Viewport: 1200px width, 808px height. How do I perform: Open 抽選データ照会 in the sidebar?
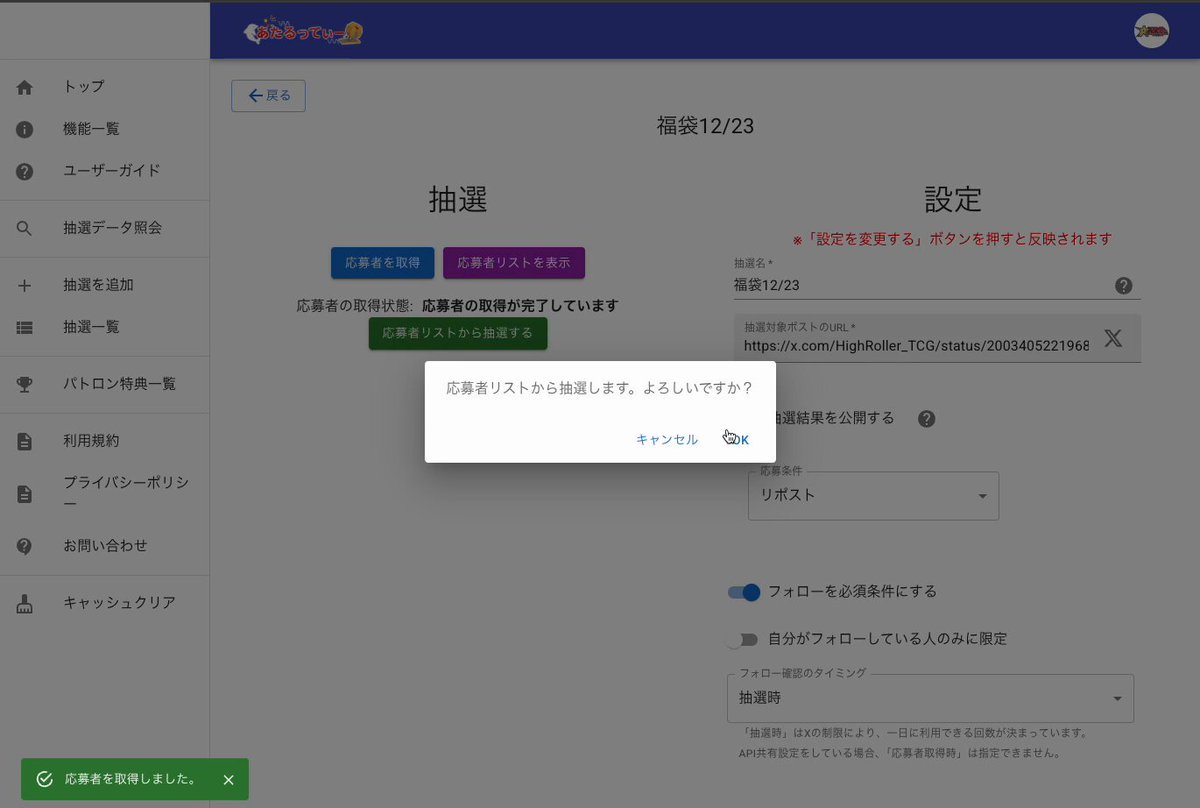pyautogui.click(x=105, y=228)
